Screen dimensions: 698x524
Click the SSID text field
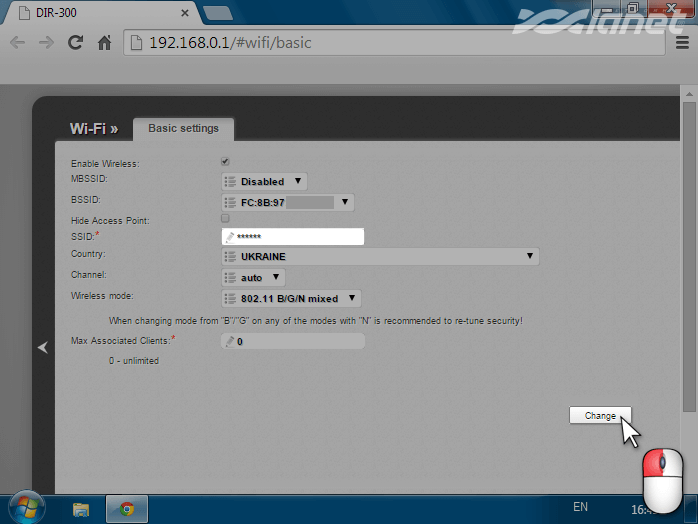click(x=292, y=237)
